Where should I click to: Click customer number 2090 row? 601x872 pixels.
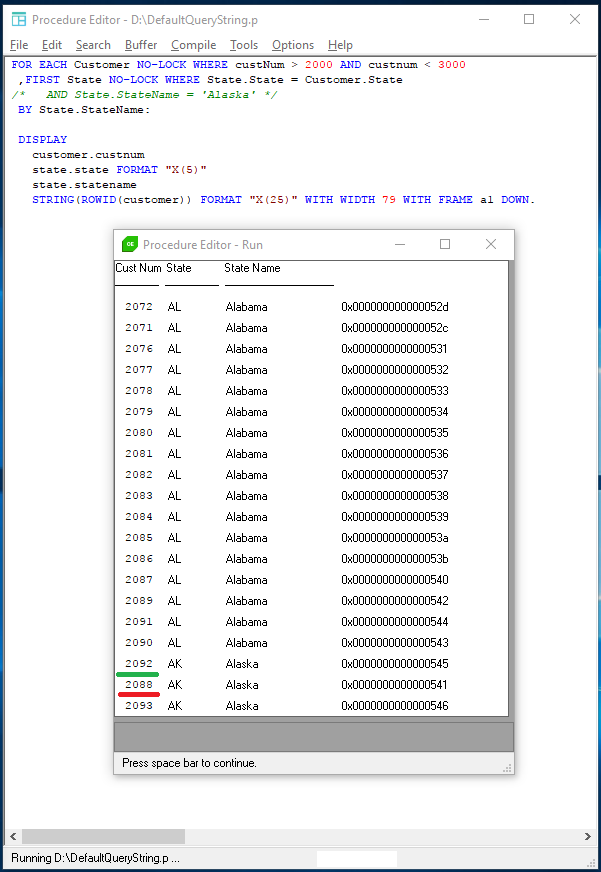[x=138, y=642]
